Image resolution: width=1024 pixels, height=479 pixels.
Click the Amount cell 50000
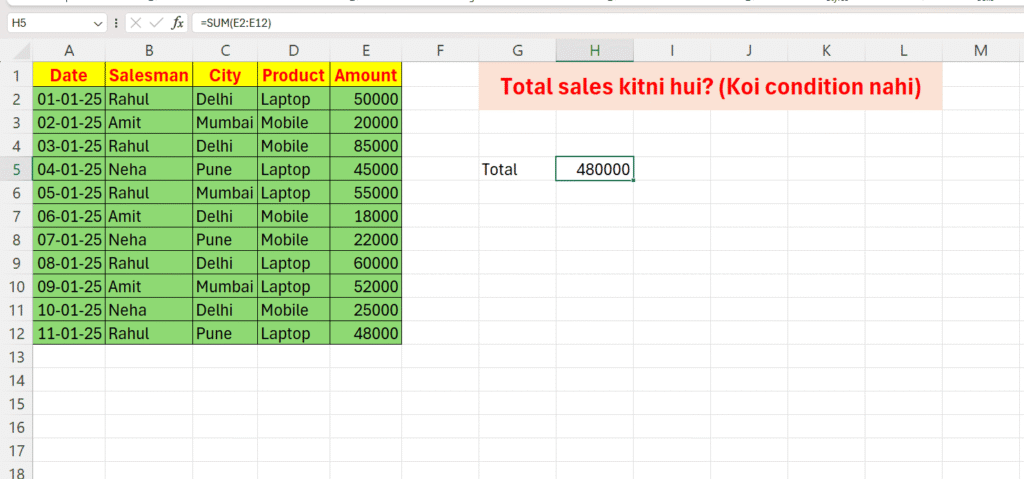366,99
